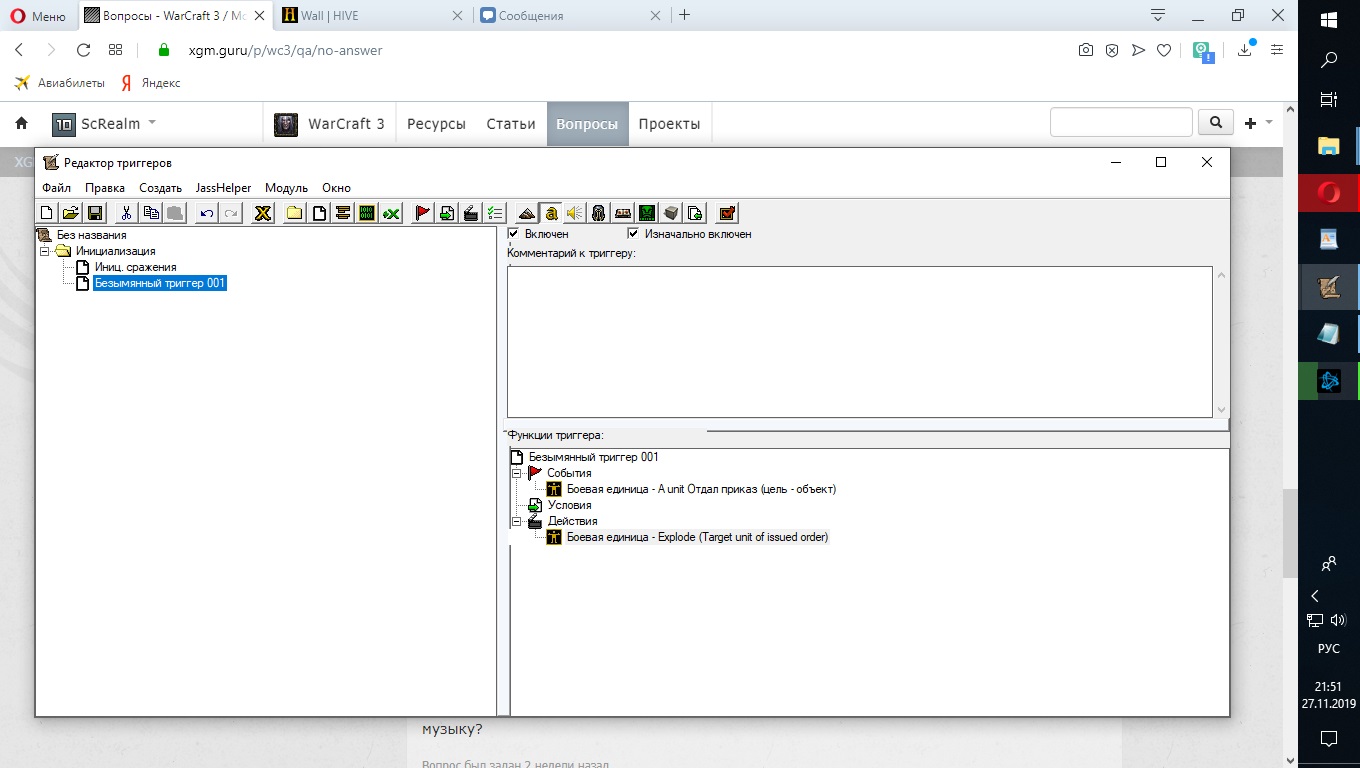Open the Campaign Editor icon
This screenshot has width=1360, height=768.
(x=623, y=212)
